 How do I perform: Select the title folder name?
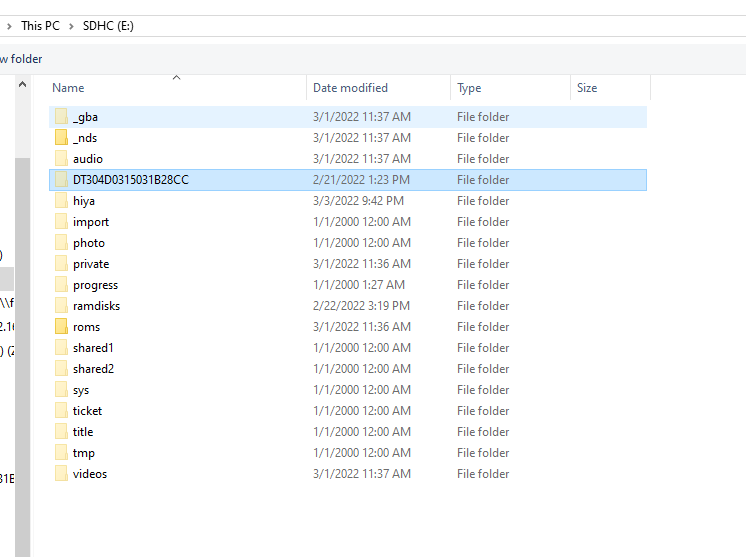tap(83, 432)
